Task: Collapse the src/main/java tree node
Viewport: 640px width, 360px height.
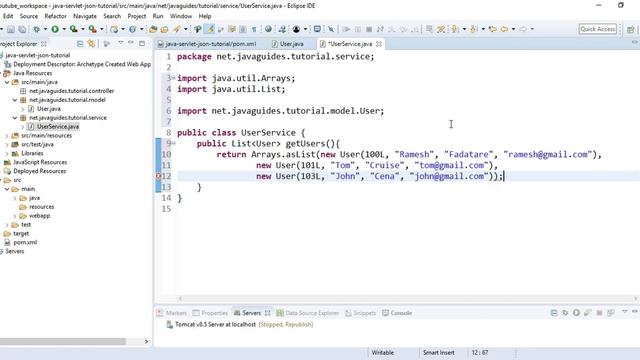Action: point(7,82)
